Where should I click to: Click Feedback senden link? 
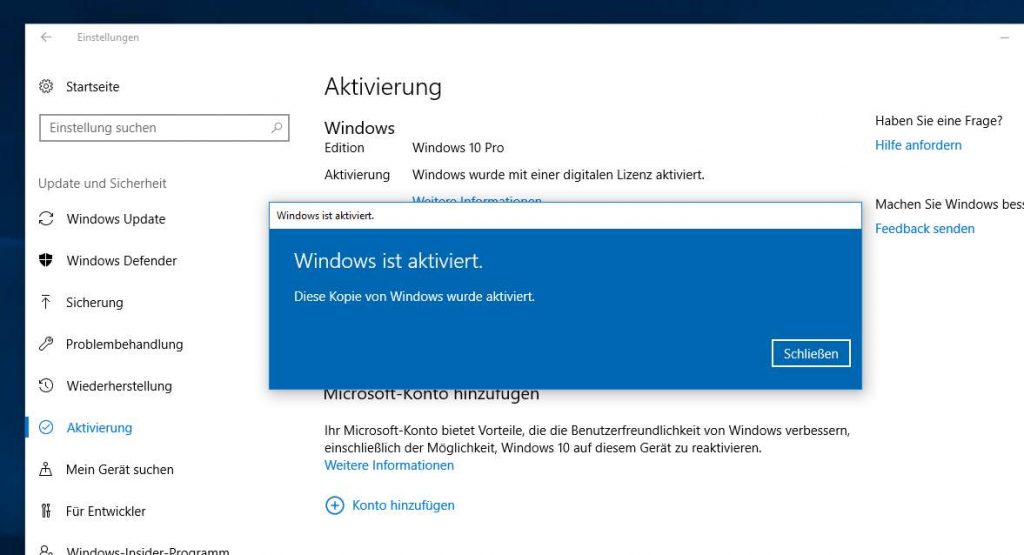pyautogui.click(x=925, y=229)
